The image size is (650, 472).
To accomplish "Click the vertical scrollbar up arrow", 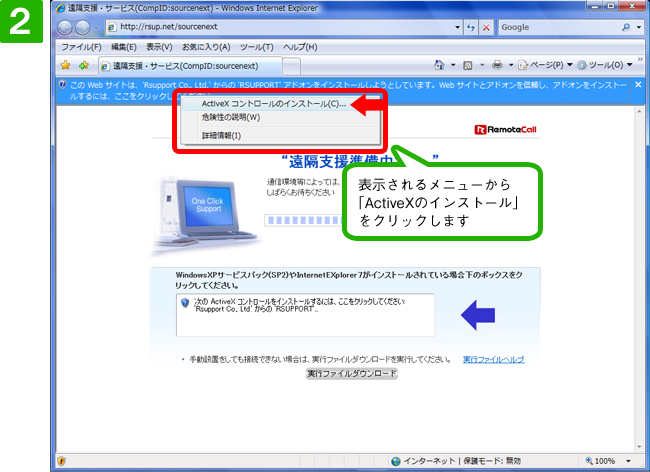I will [639, 112].
